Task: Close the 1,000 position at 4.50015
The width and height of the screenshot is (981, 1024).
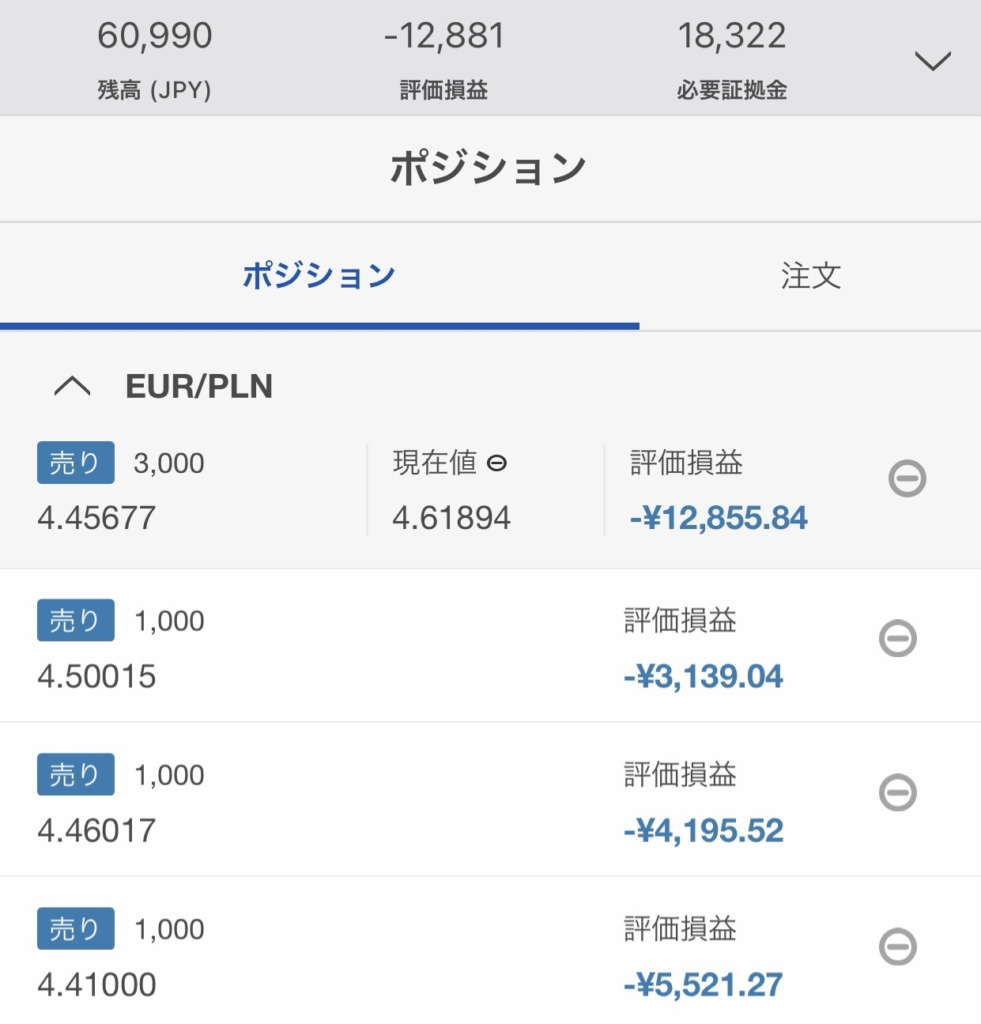Action: 898,638
